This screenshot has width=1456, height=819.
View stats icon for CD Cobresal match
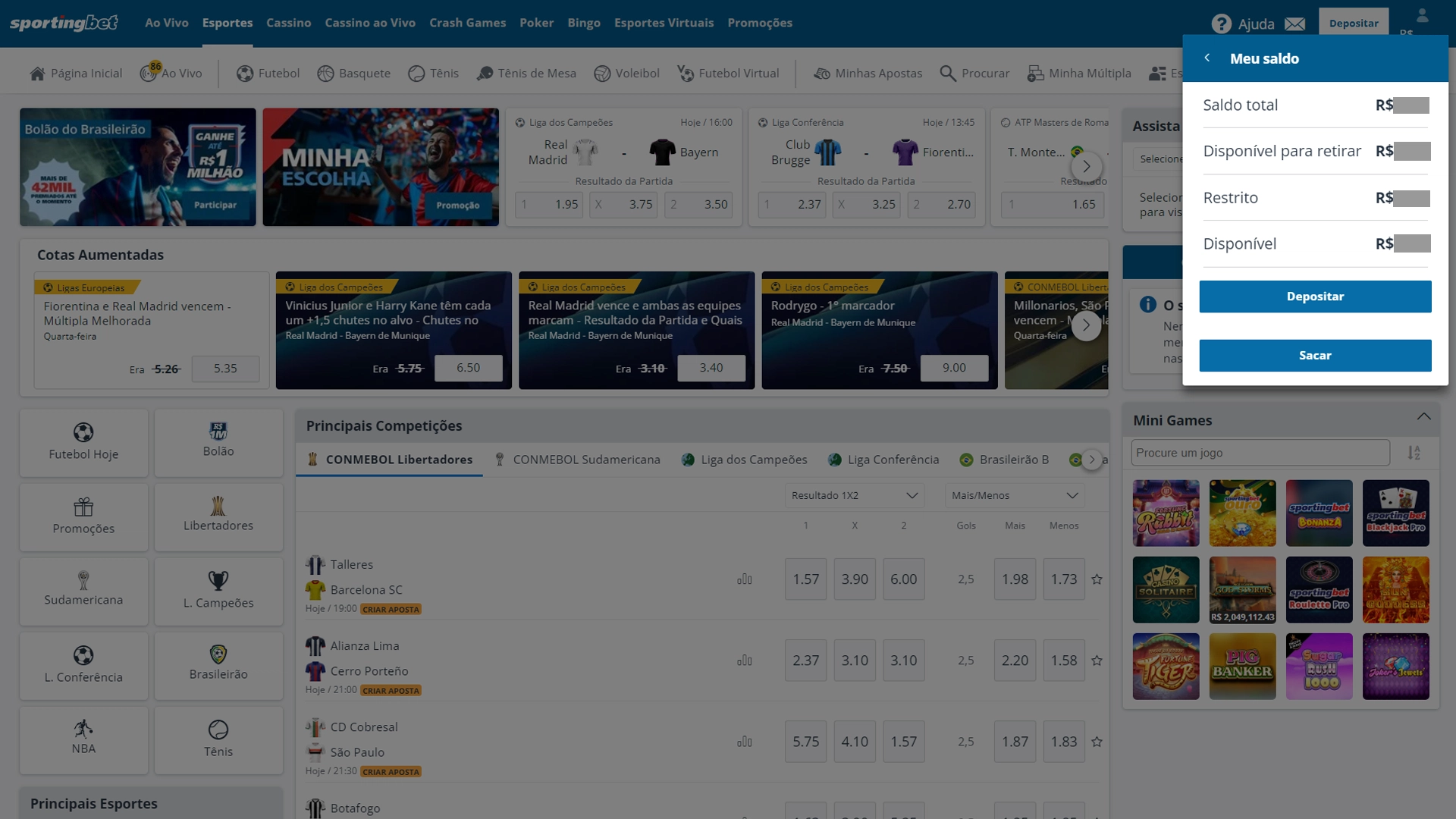pyautogui.click(x=745, y=742)
